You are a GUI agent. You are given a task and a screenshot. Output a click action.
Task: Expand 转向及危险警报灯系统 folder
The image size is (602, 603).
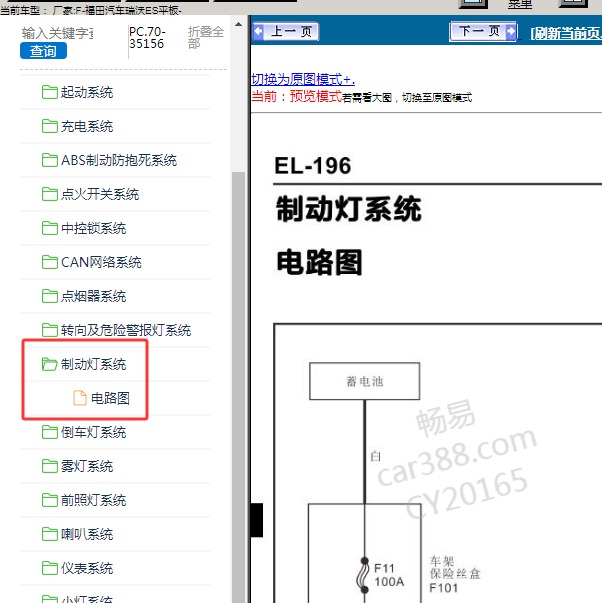(126, 330)
